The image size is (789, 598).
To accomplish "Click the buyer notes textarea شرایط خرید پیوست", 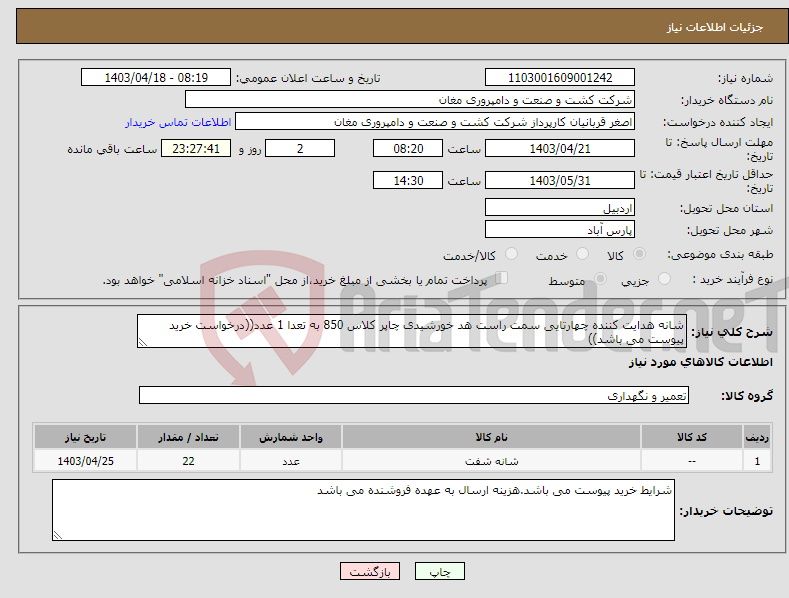I will (x=363, y=510).
